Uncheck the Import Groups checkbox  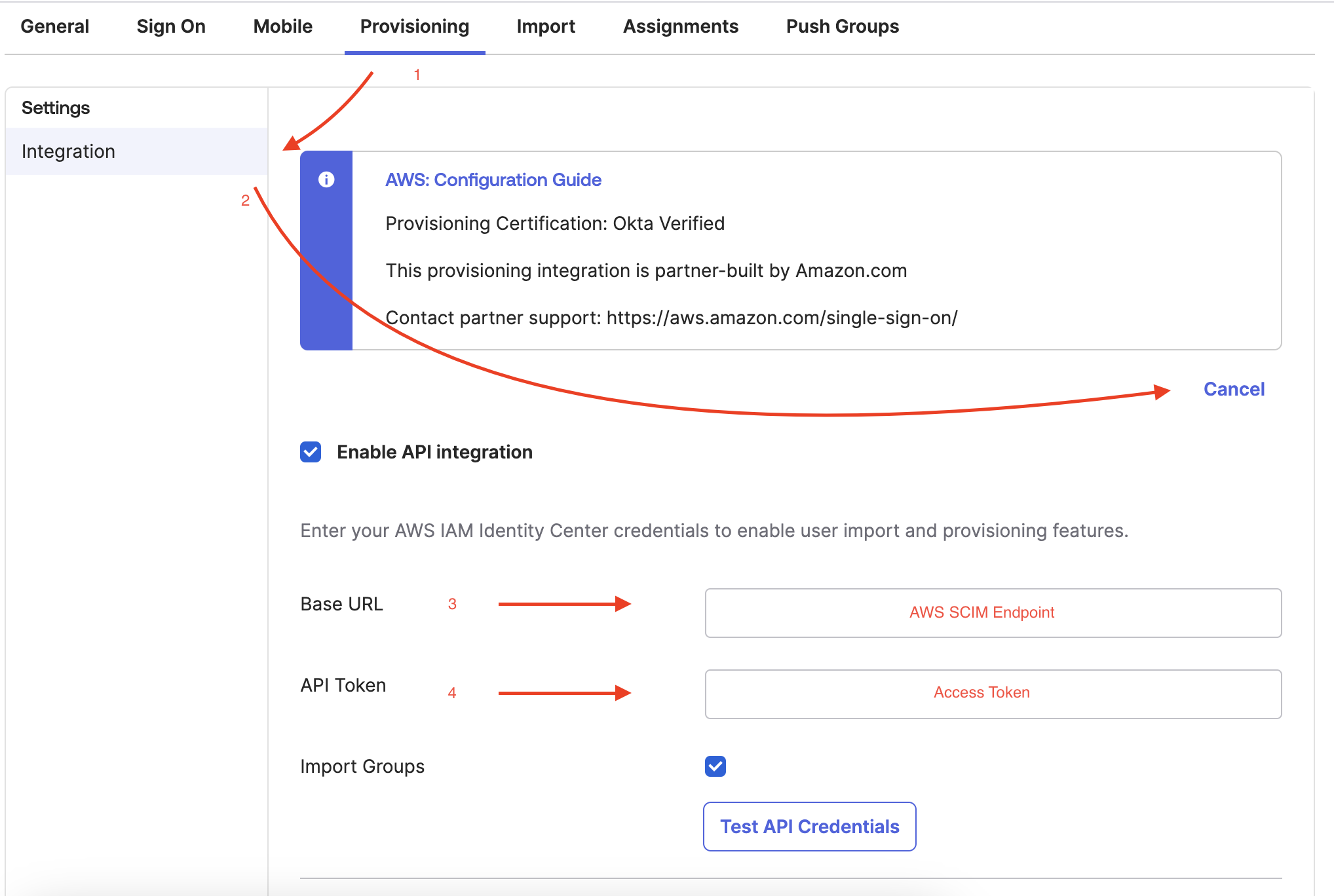[x=715, y=766]
